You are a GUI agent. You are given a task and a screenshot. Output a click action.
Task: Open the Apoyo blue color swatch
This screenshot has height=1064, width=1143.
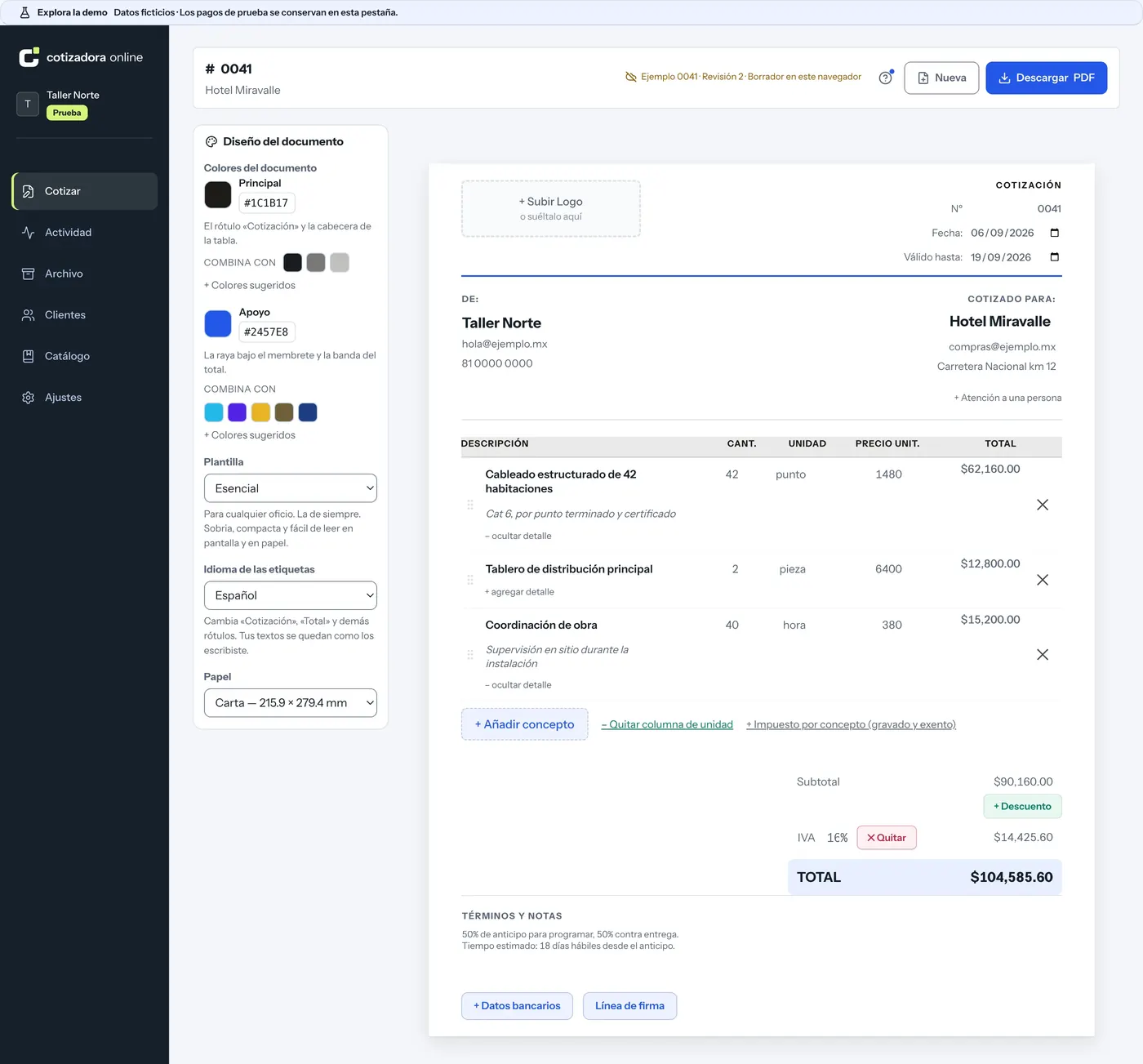click(x=218, y=323)
